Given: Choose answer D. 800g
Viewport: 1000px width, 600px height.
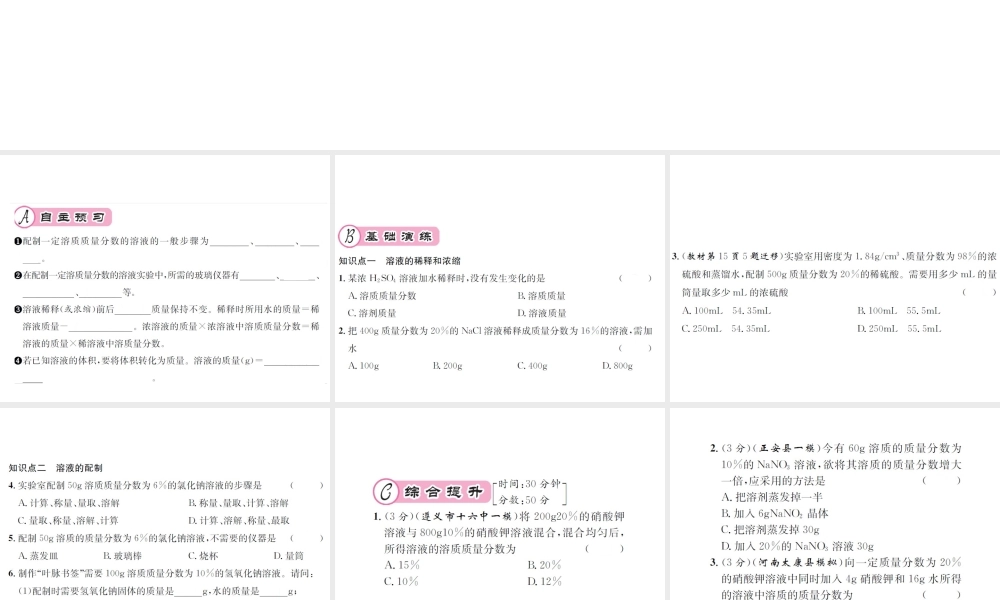Looking at the screenshot, I should pyautogui.click(x=617, y=365).
